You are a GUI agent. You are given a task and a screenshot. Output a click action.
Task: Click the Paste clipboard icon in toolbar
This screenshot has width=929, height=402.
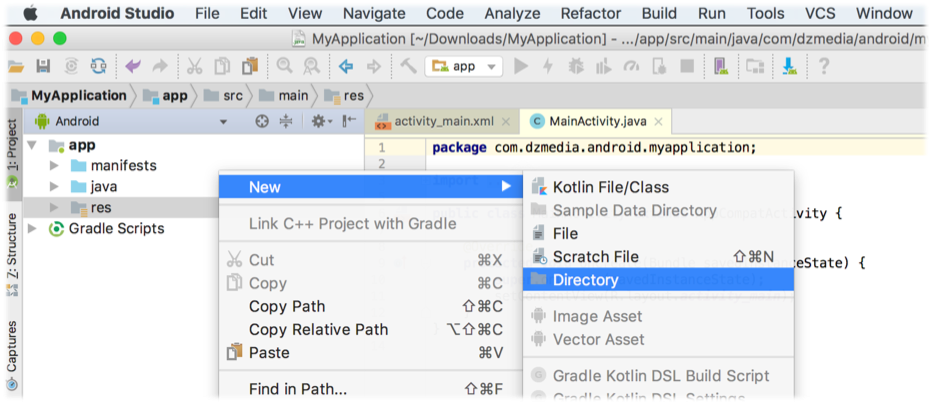click(251, 66)
